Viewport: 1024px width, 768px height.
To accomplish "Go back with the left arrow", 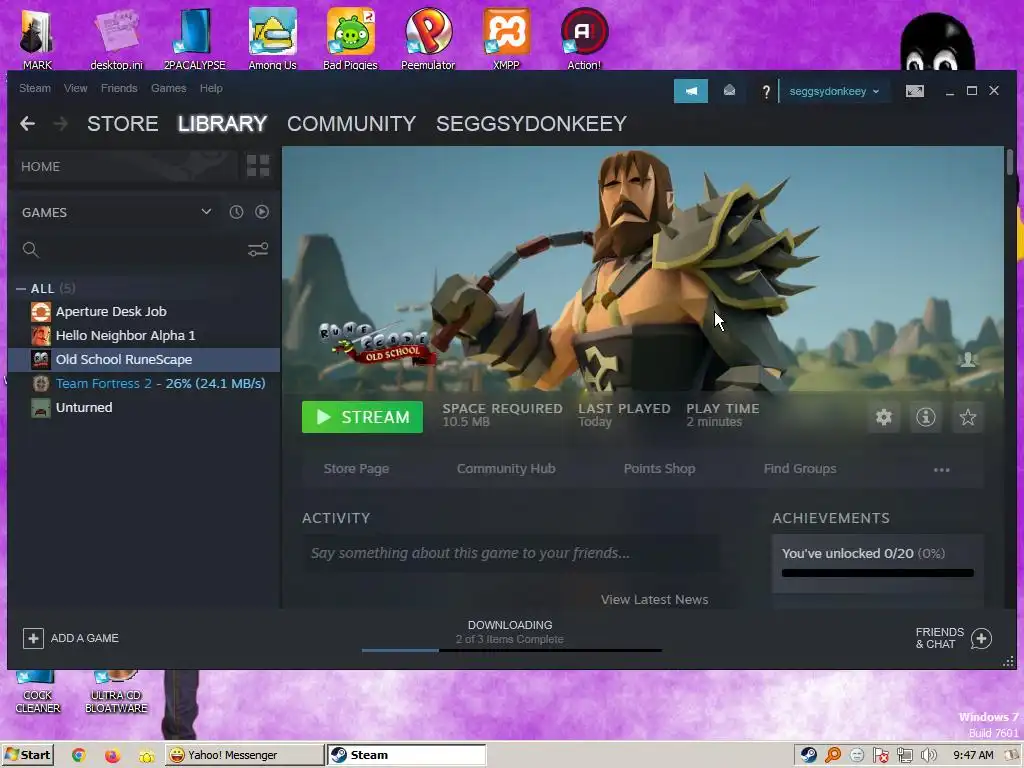I will (x=27, y=123).
